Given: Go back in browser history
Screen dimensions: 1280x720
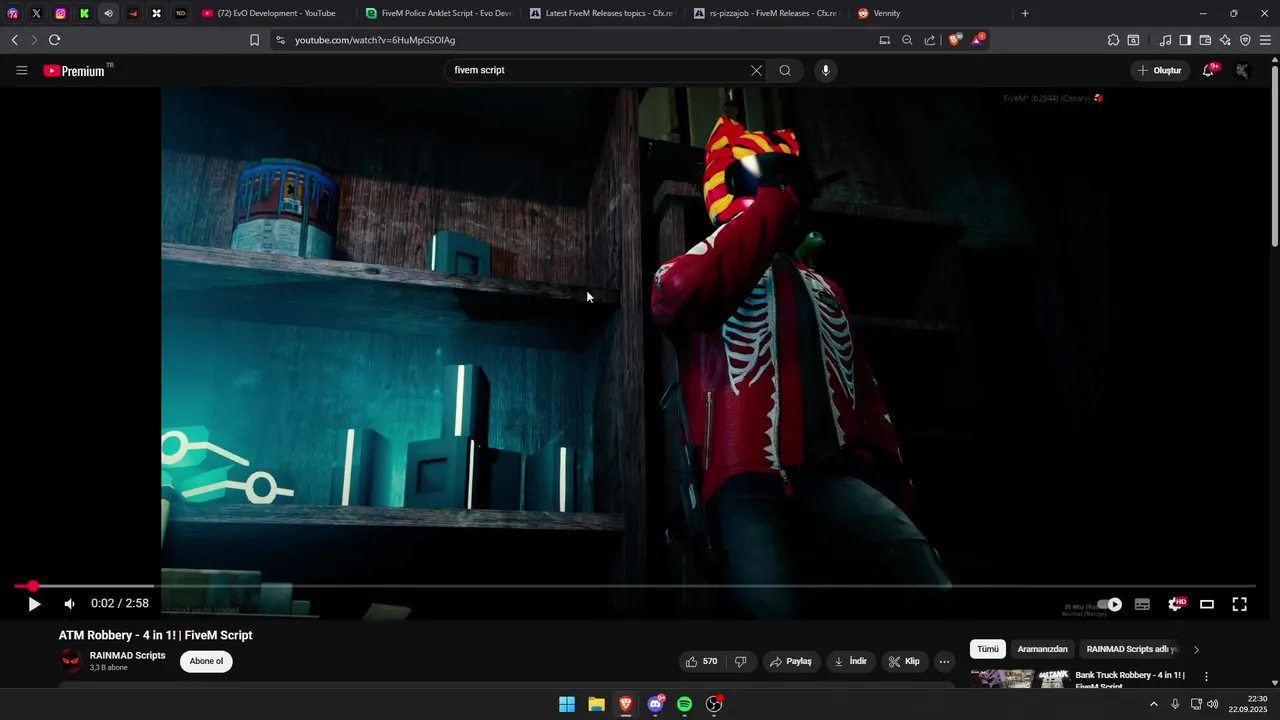Looking at the screenshot, I should (x=14, y=40).
